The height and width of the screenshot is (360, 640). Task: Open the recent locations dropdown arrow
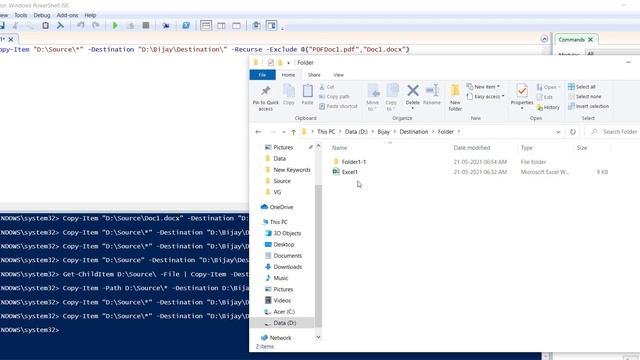284,132
